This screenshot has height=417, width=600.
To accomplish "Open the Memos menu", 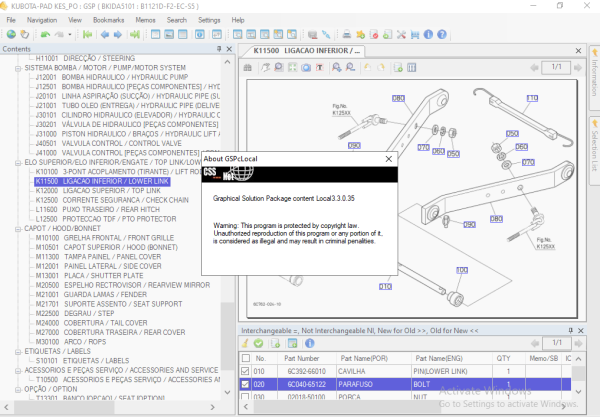I will click(x=145, y=20).
